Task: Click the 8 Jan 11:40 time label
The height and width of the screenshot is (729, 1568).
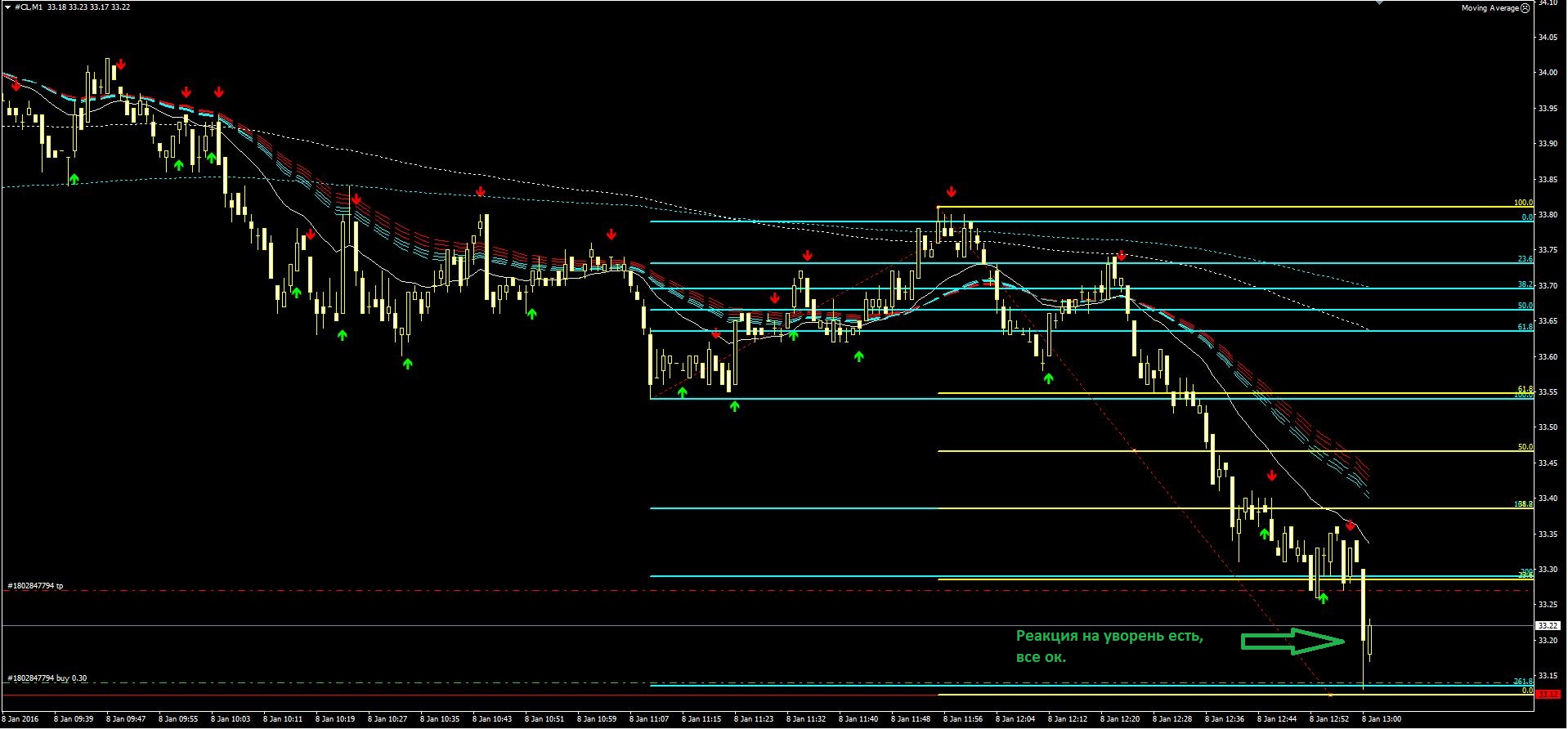Action: click(858, 719)
